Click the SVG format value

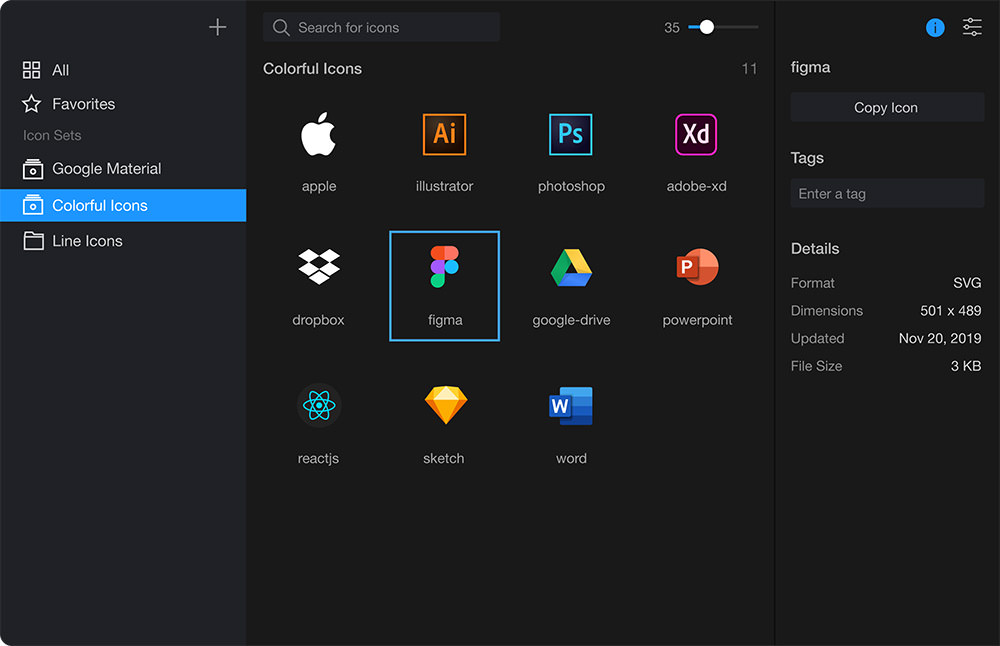[x=967, y=283]
